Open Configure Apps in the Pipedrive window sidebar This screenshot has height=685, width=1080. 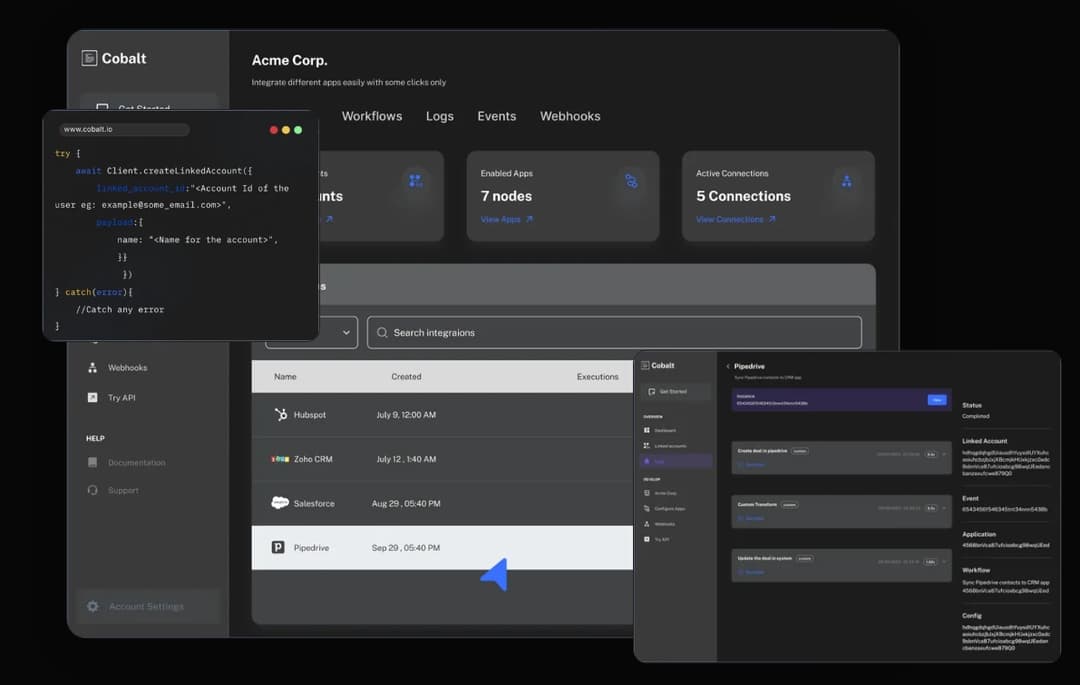coord(669,509)
